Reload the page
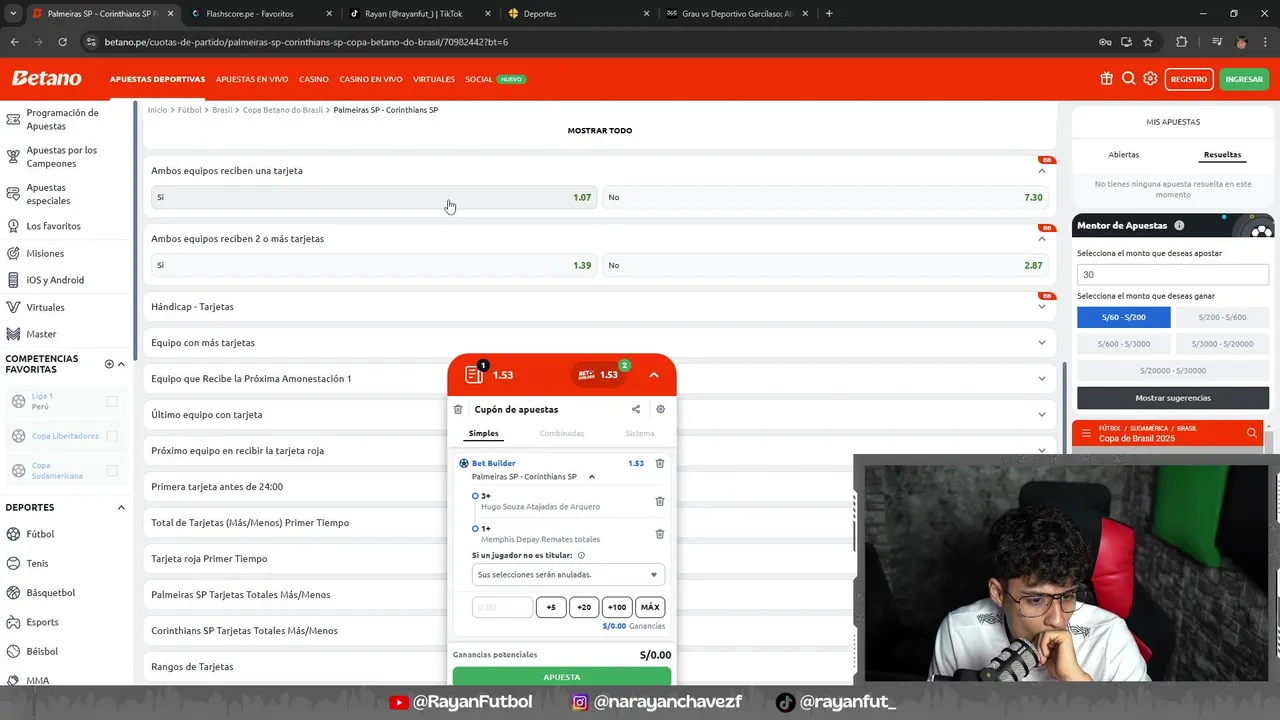The height and width of the screenshot is (720, 1280). [x=62, y=42]
